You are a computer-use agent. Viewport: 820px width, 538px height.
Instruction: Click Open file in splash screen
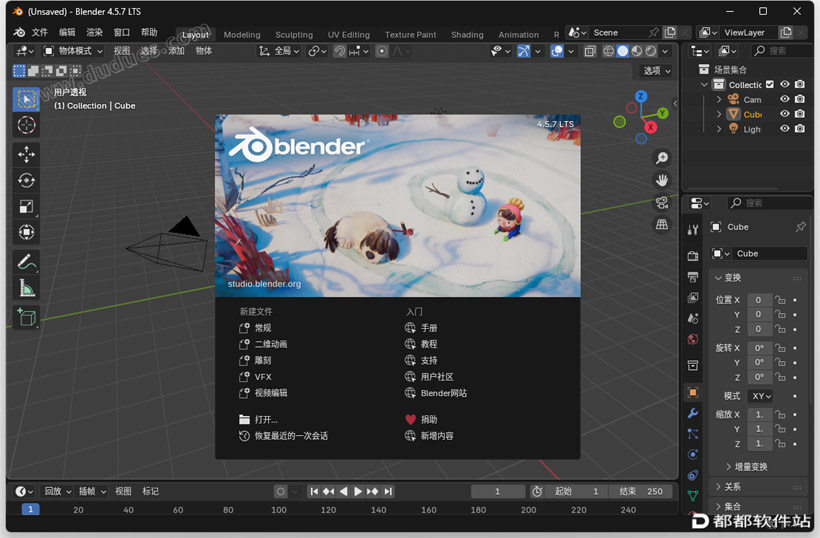click(x=258, y=419)
